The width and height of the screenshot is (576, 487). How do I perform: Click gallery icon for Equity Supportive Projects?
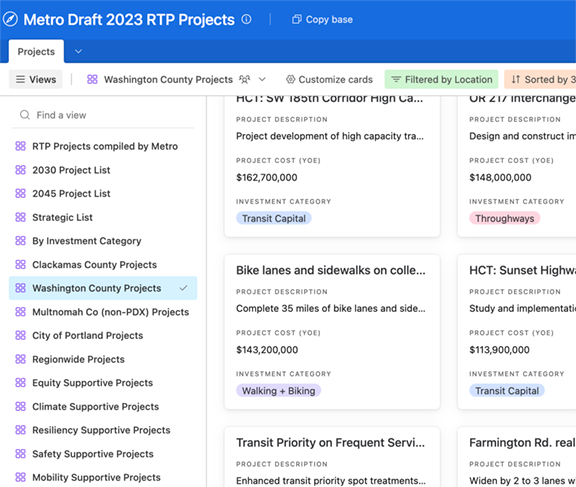[21, 383]
